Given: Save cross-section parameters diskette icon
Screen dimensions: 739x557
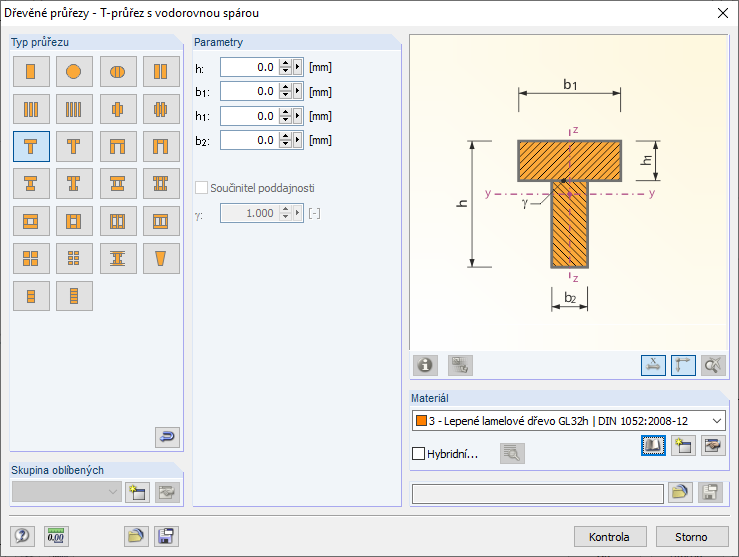Looking at the screenshot, I should (x=166, y=536).
